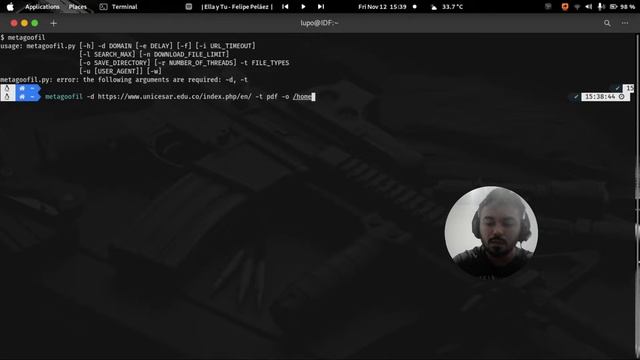
Task: Click the checkmark status next to 15:38:44
Action: coord(576,97)
